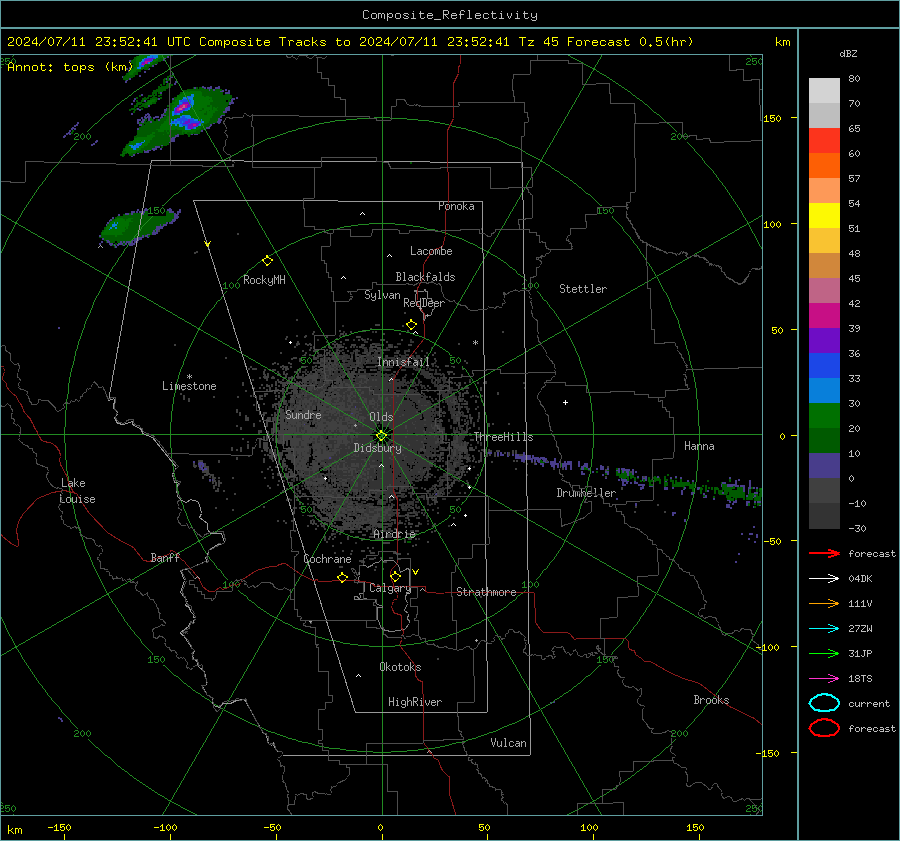Click the Hanna town label
Screen dimensions: 900x841
click(699, 446)
